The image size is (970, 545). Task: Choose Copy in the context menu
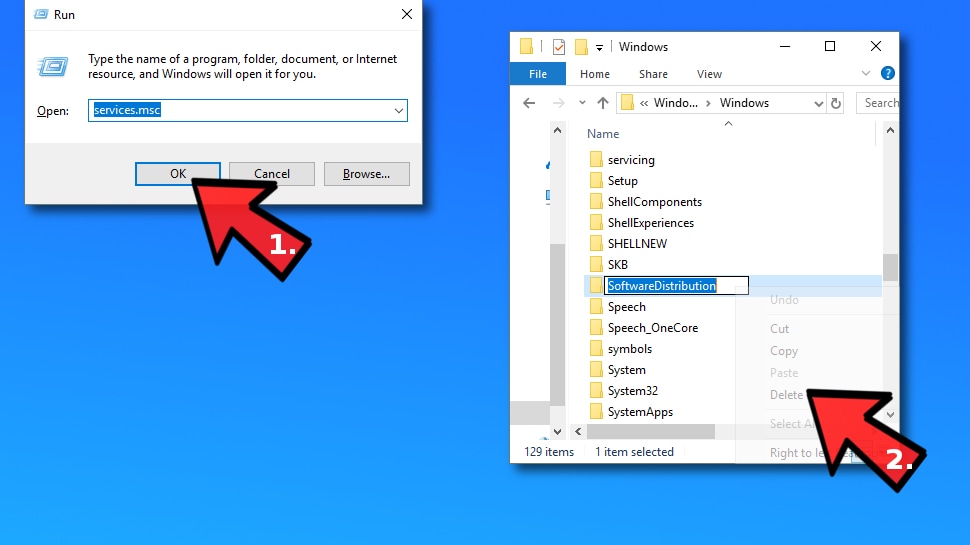(784, 351)
